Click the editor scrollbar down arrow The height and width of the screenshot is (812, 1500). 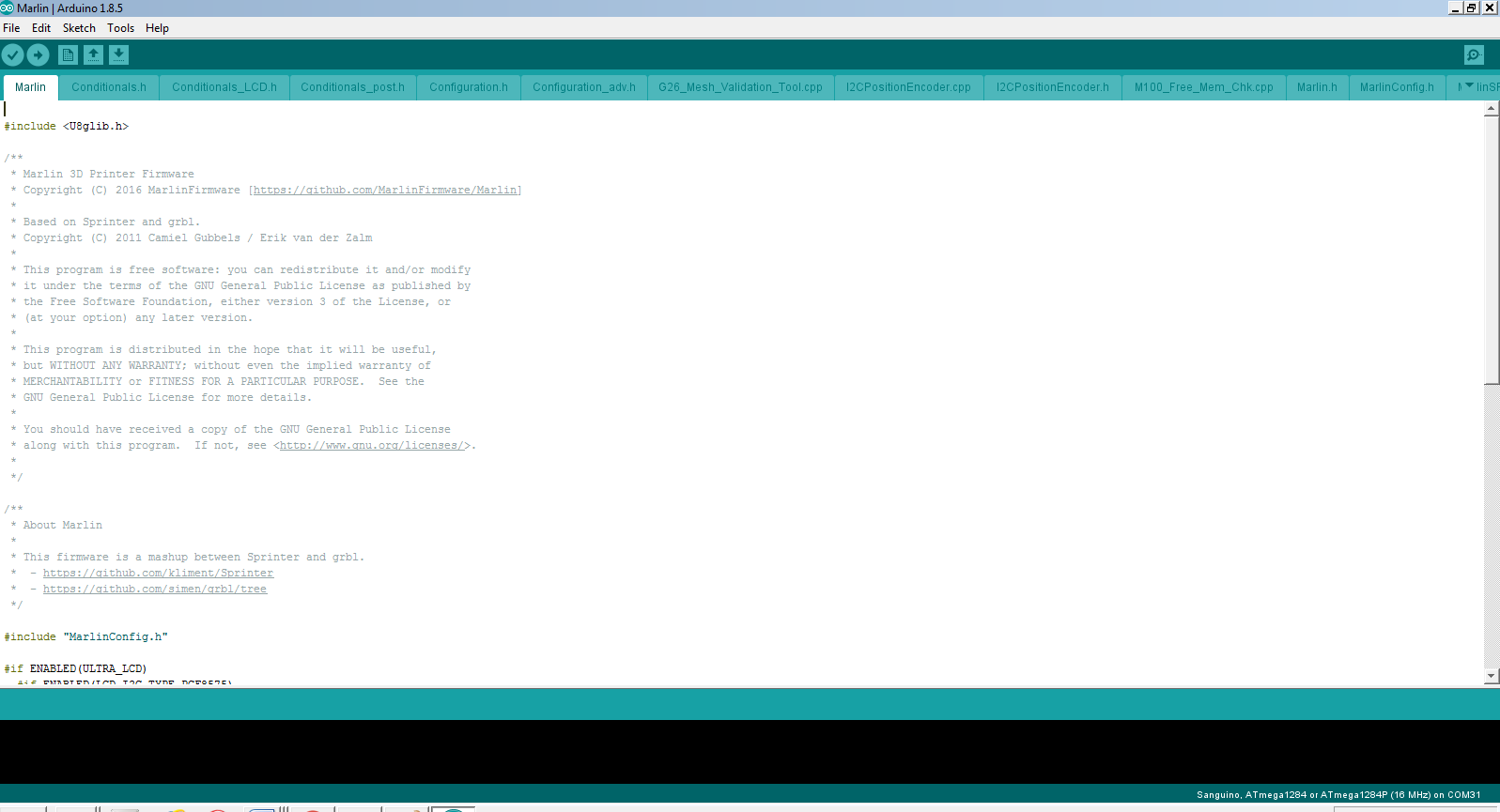tap(1492, 676)
